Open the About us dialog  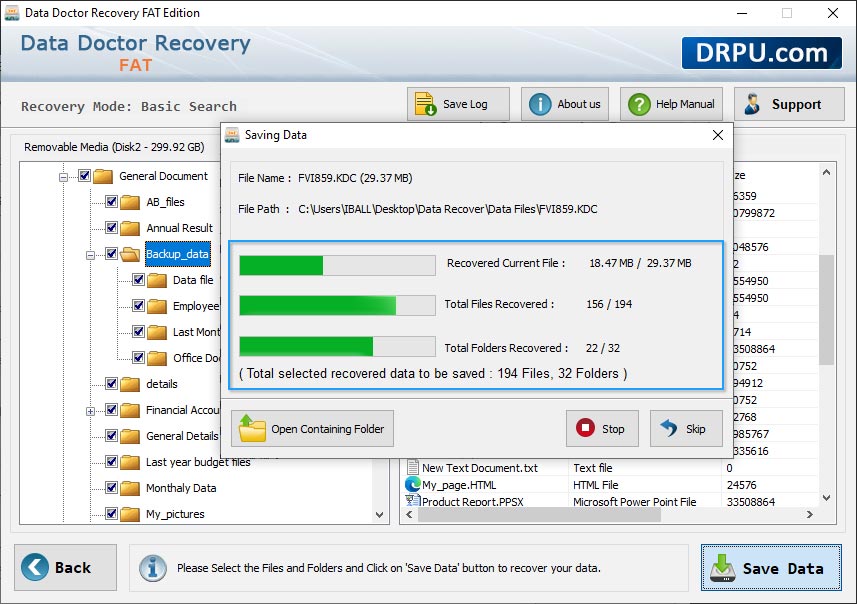click(x=565, y=104)
